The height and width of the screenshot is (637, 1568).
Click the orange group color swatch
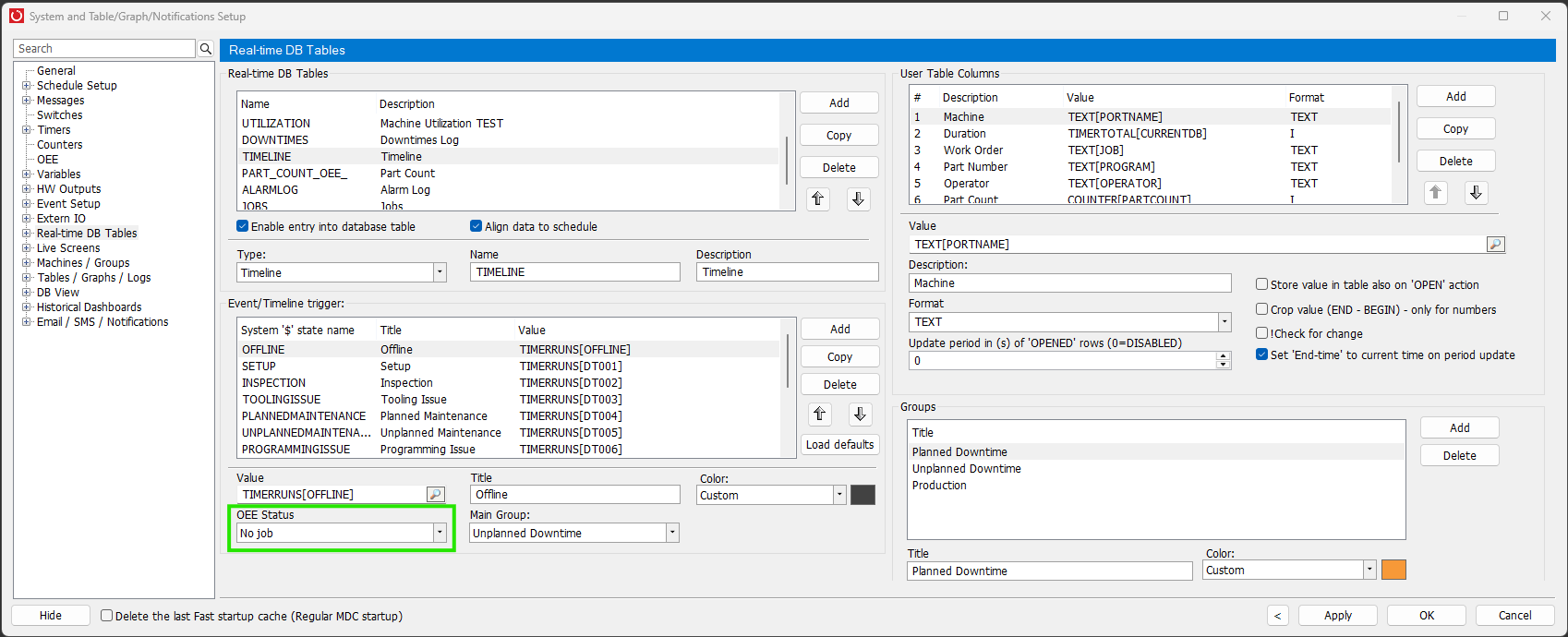1393,571
